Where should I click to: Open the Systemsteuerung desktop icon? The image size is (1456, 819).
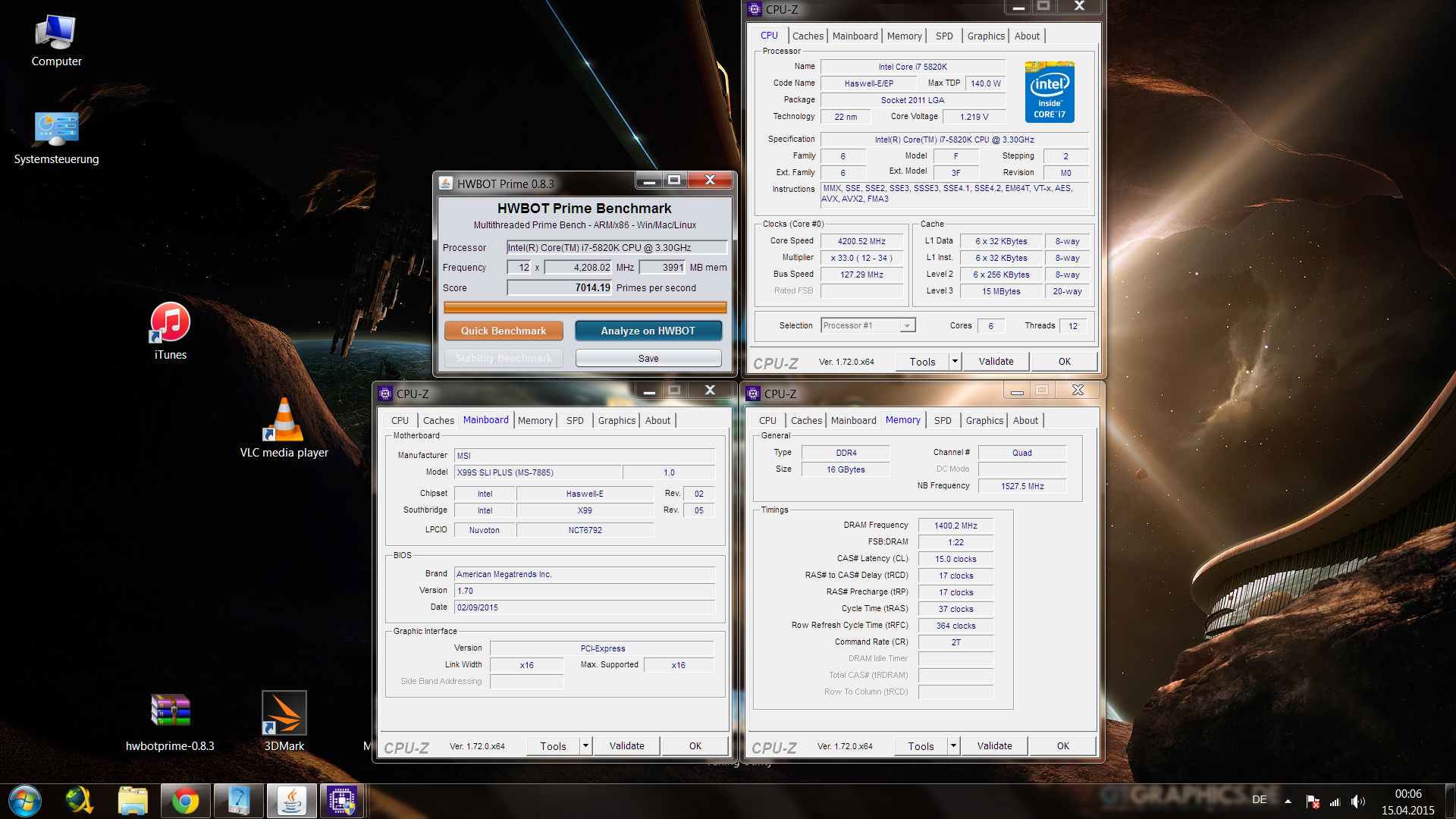tap(56, 138)
